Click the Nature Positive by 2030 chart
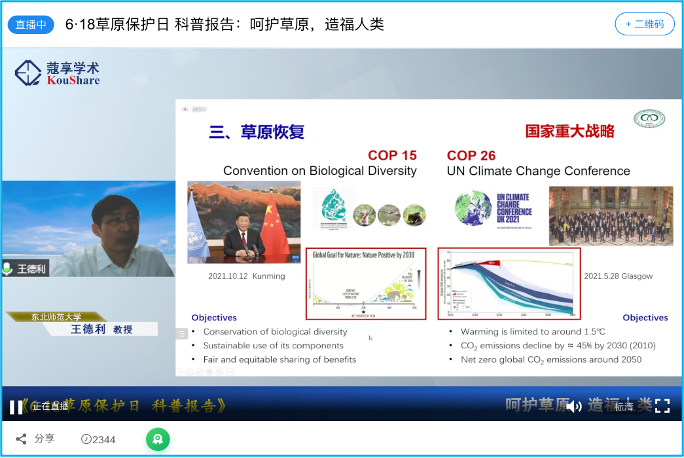 click(x=366, y=284)
